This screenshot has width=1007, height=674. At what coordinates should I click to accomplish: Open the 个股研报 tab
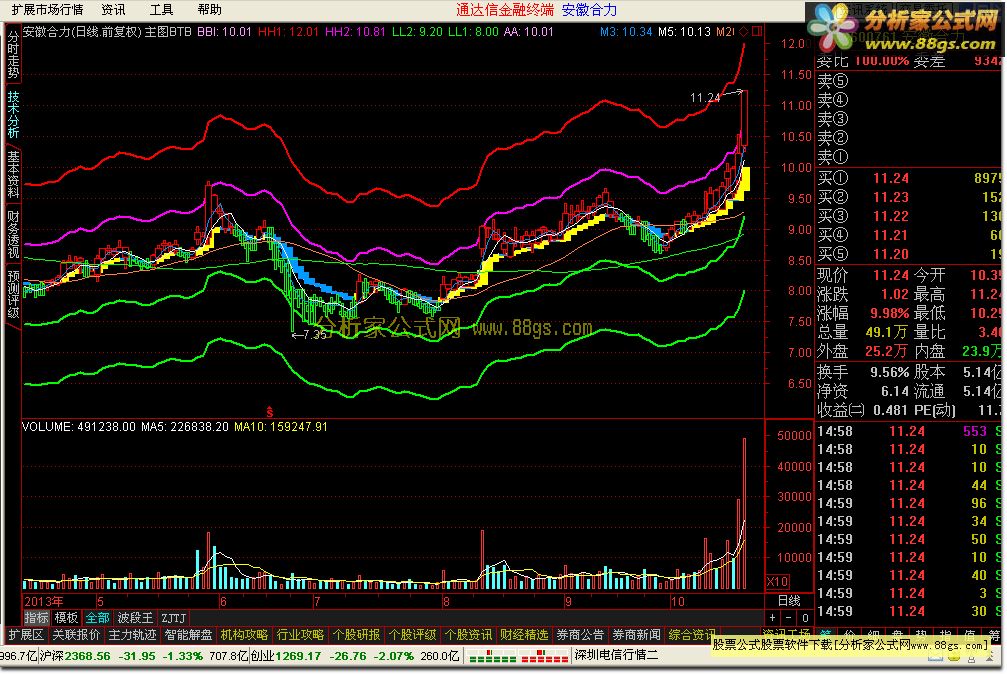[x=356, y=635]
